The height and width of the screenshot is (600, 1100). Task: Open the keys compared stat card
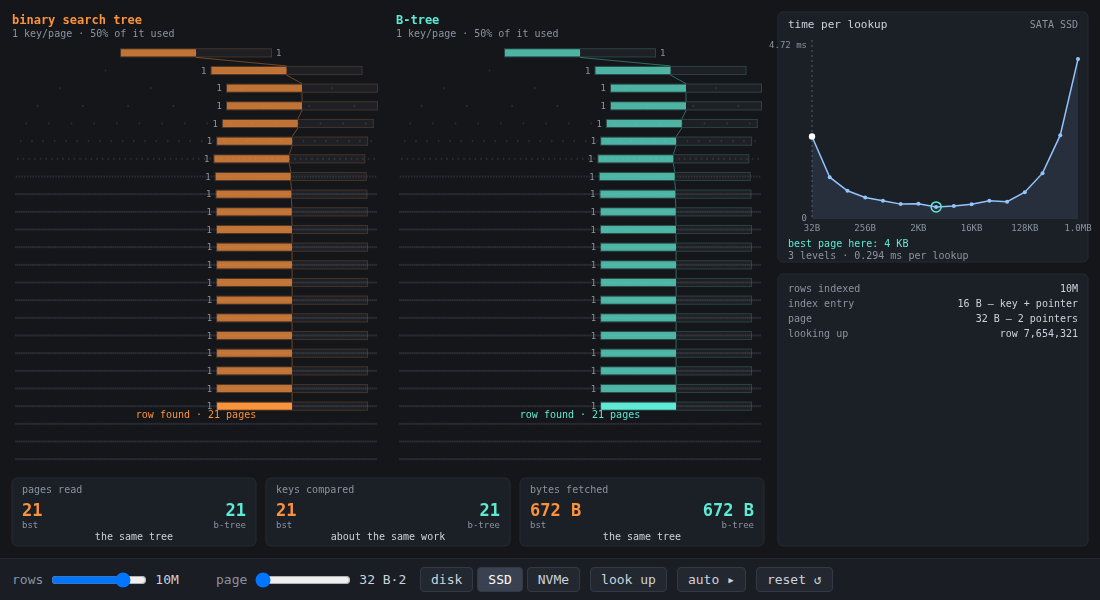point(387,512)
